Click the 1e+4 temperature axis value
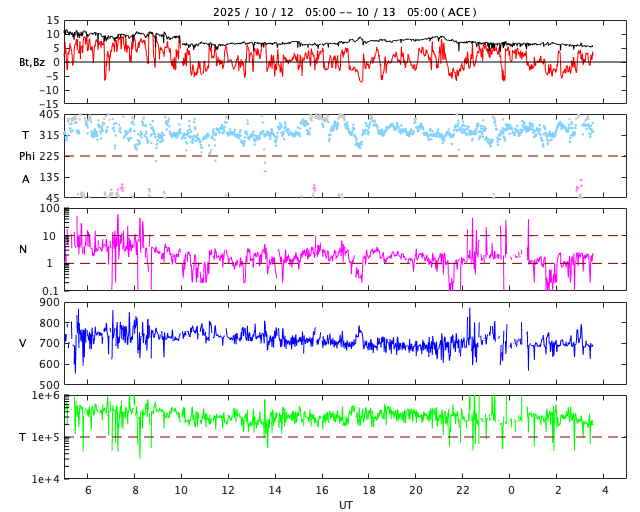 pos(45,479)
